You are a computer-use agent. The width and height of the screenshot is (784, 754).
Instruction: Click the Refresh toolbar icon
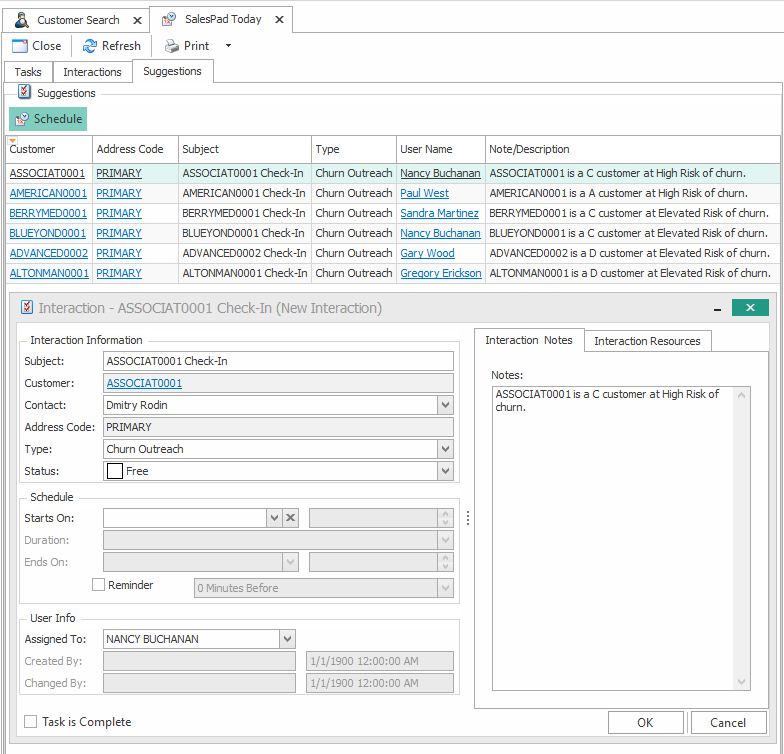pyautogui.click(x=90, y=46)
